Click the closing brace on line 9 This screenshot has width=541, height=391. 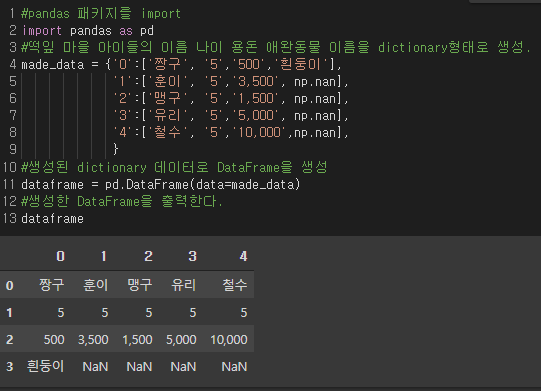click(x=116, y=149)
